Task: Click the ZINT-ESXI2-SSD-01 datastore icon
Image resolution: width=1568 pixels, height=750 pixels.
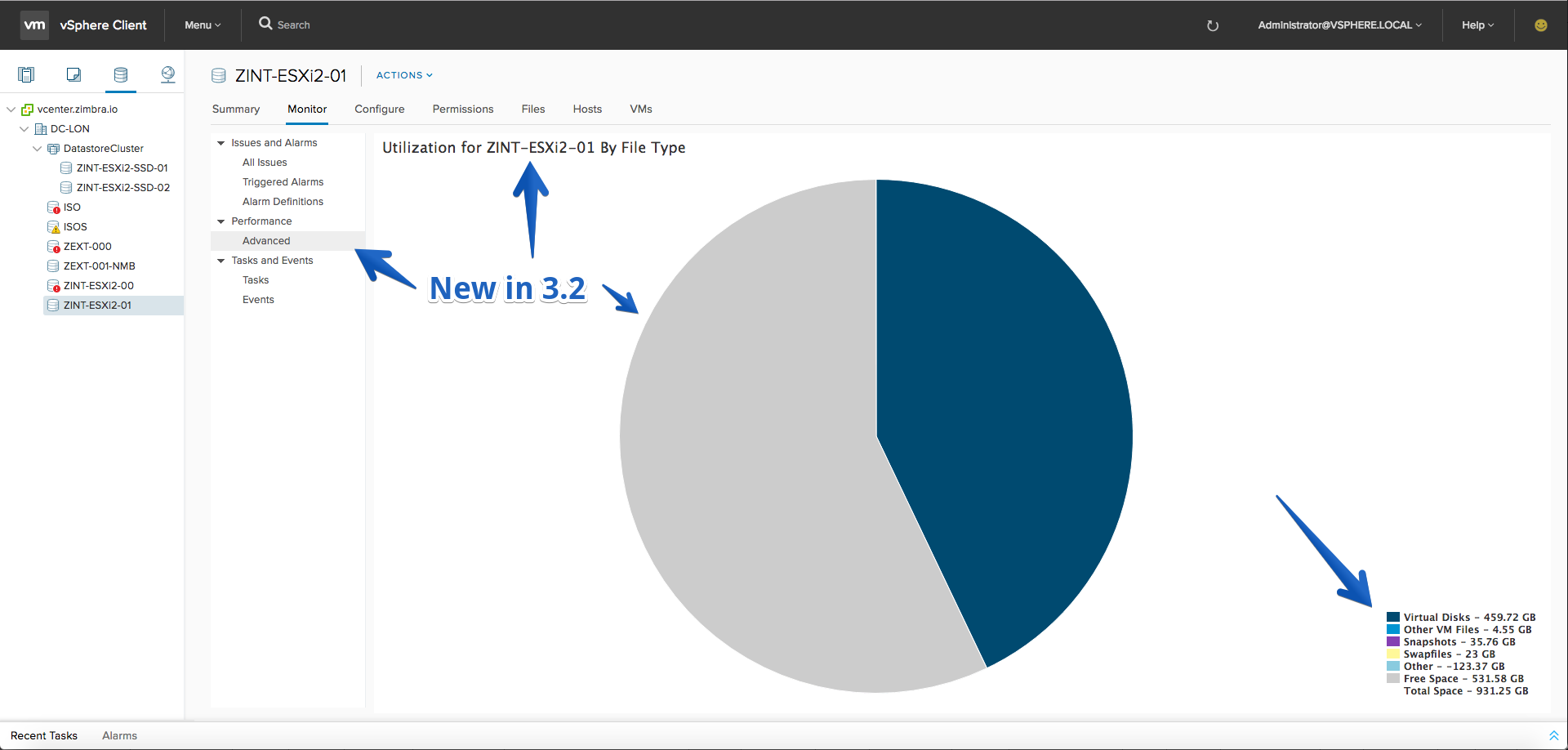Action: 66,167
